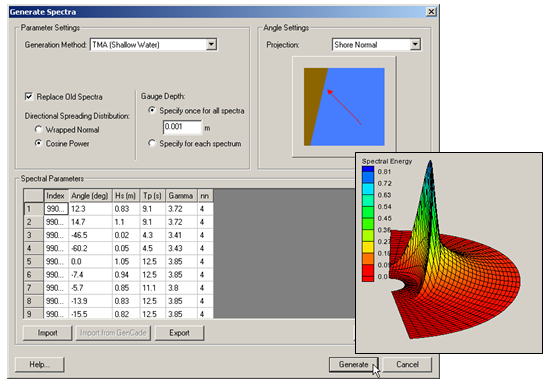This screenshot has height=385, width=552.
Task: Click the Hs (m) column header
Action: click(126, 196)
